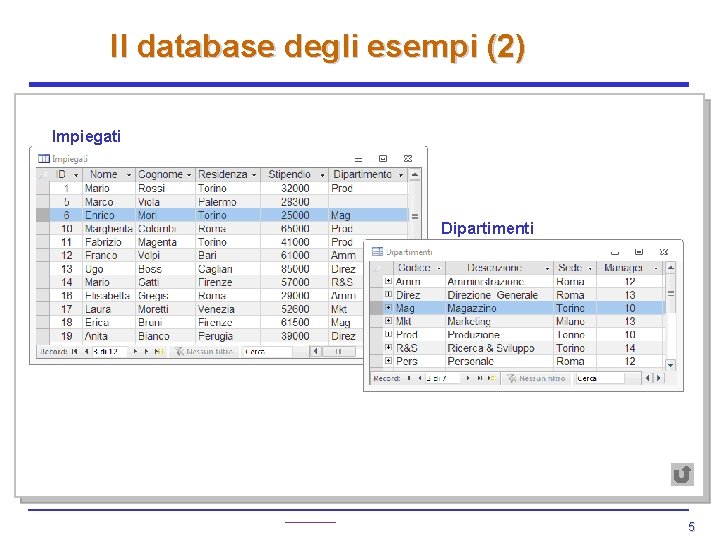Close the Dipartimenti table window
Screen dimensions: 720x540
[x=664, y=252]
